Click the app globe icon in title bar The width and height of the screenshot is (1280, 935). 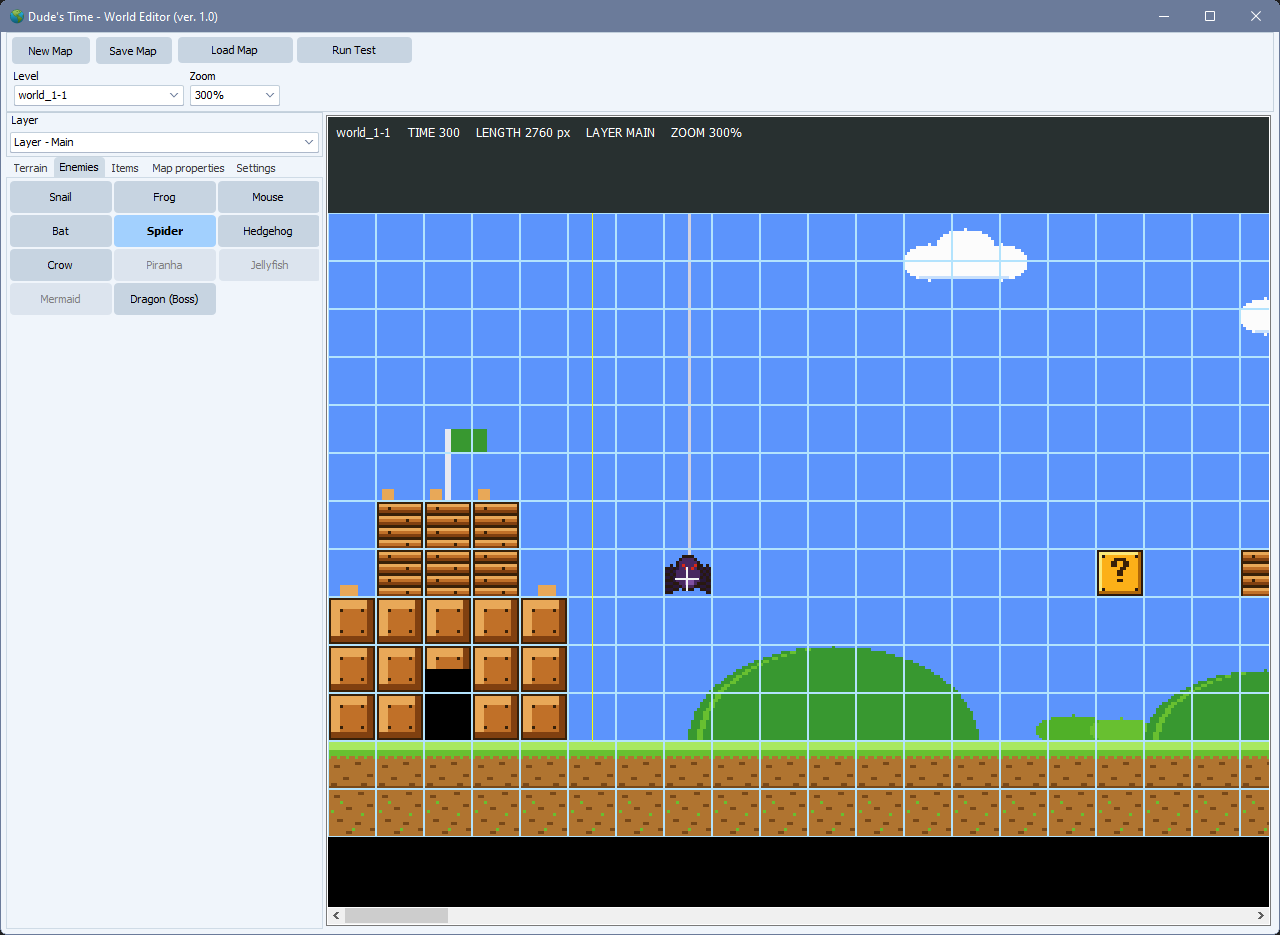click(x=15, y=16)
